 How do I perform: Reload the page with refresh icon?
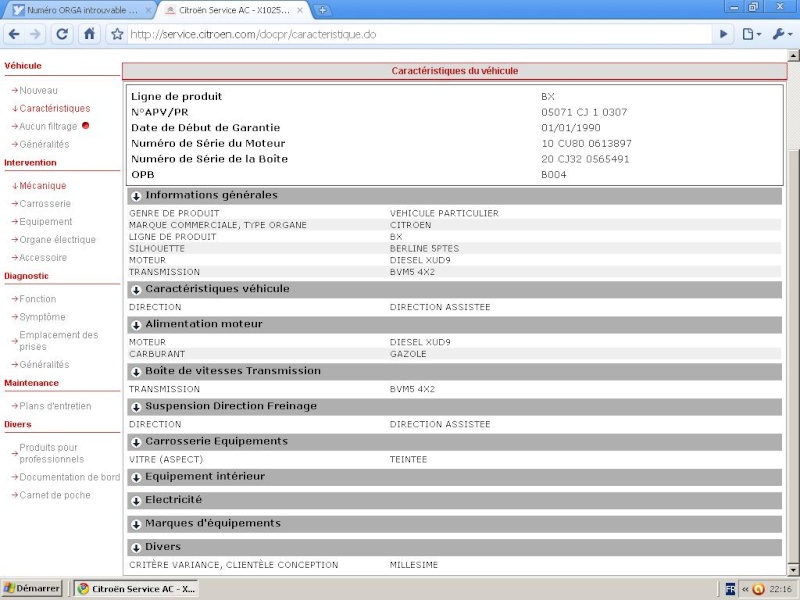[x=62, y=34]
